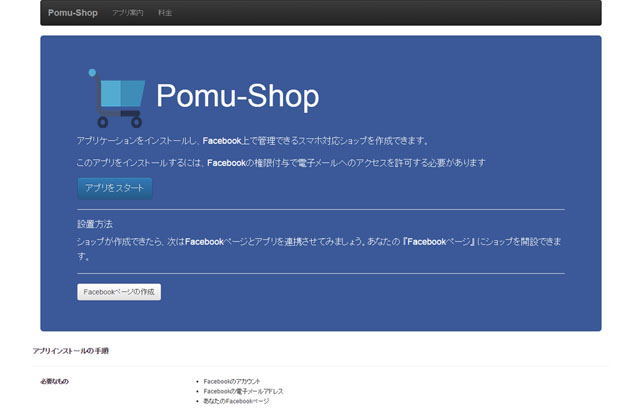Open the アプリ案内 menu item
Image resolution: width=640 pixels, height=420 pixels.
pyautogui.click(x=128, y=13)
